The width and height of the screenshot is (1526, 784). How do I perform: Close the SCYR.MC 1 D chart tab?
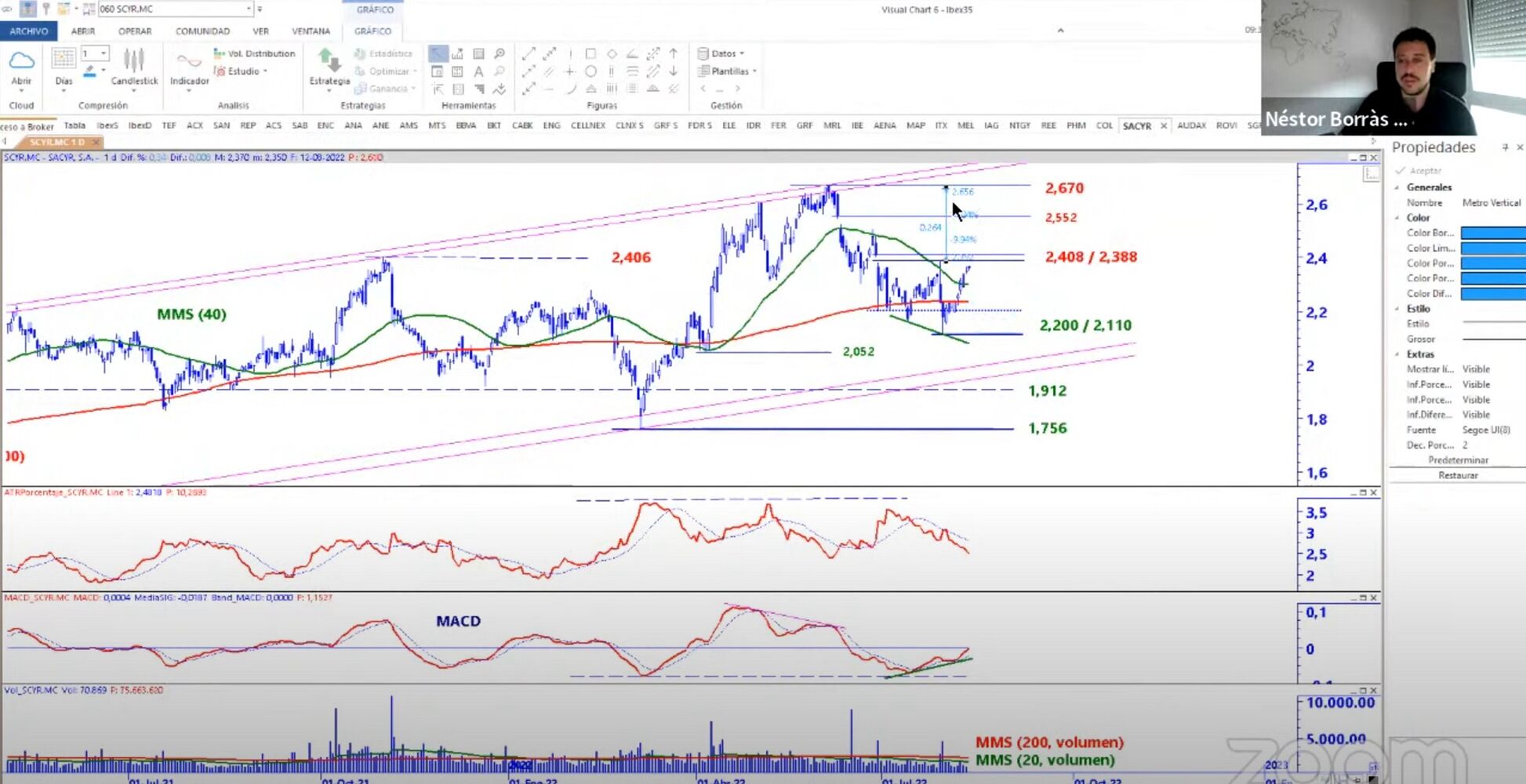[96, 142]
